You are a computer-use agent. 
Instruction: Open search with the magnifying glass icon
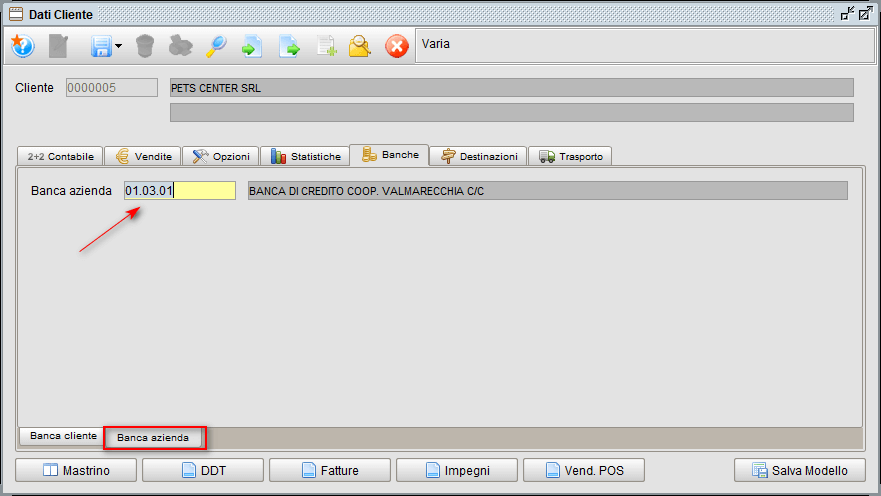tap(216, 46)
